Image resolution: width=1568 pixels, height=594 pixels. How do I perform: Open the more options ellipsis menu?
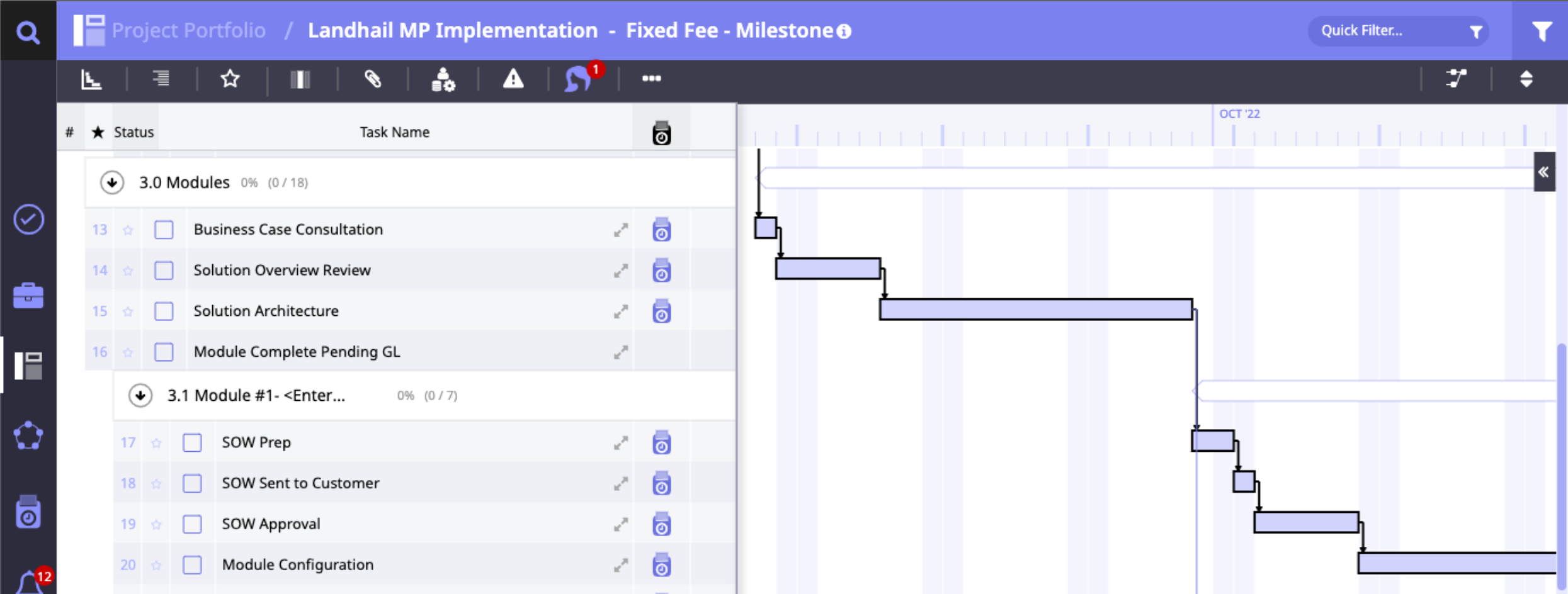pos(651,79)
